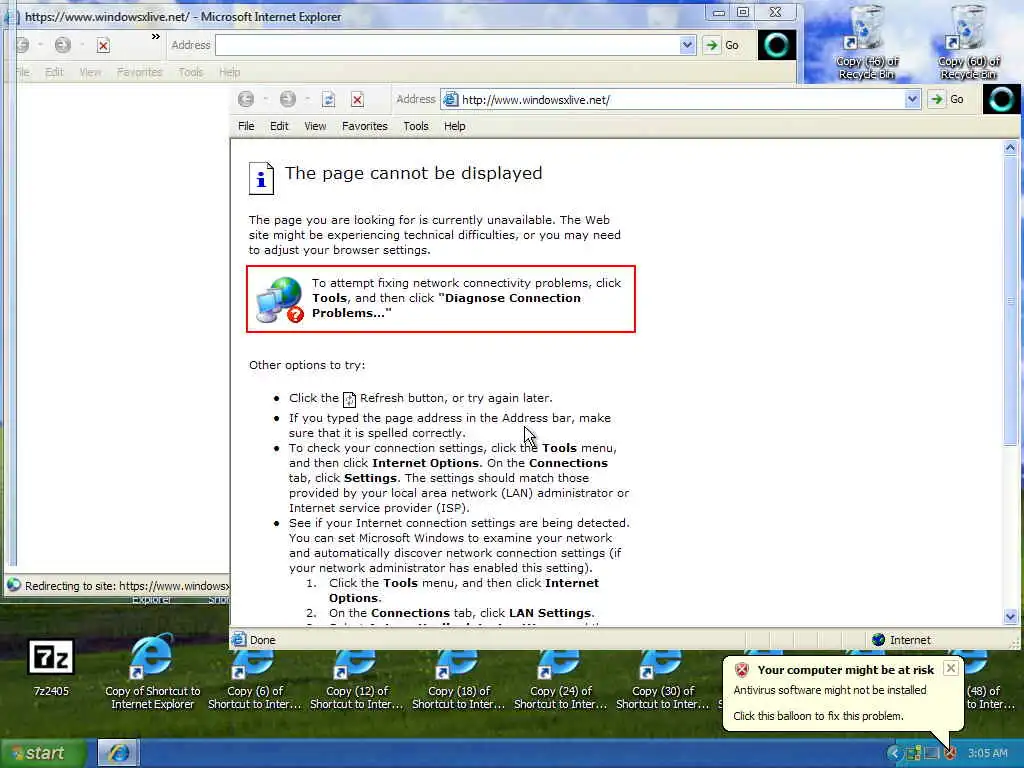Click the Done status page icon
1024x768 pixels.
239,639
